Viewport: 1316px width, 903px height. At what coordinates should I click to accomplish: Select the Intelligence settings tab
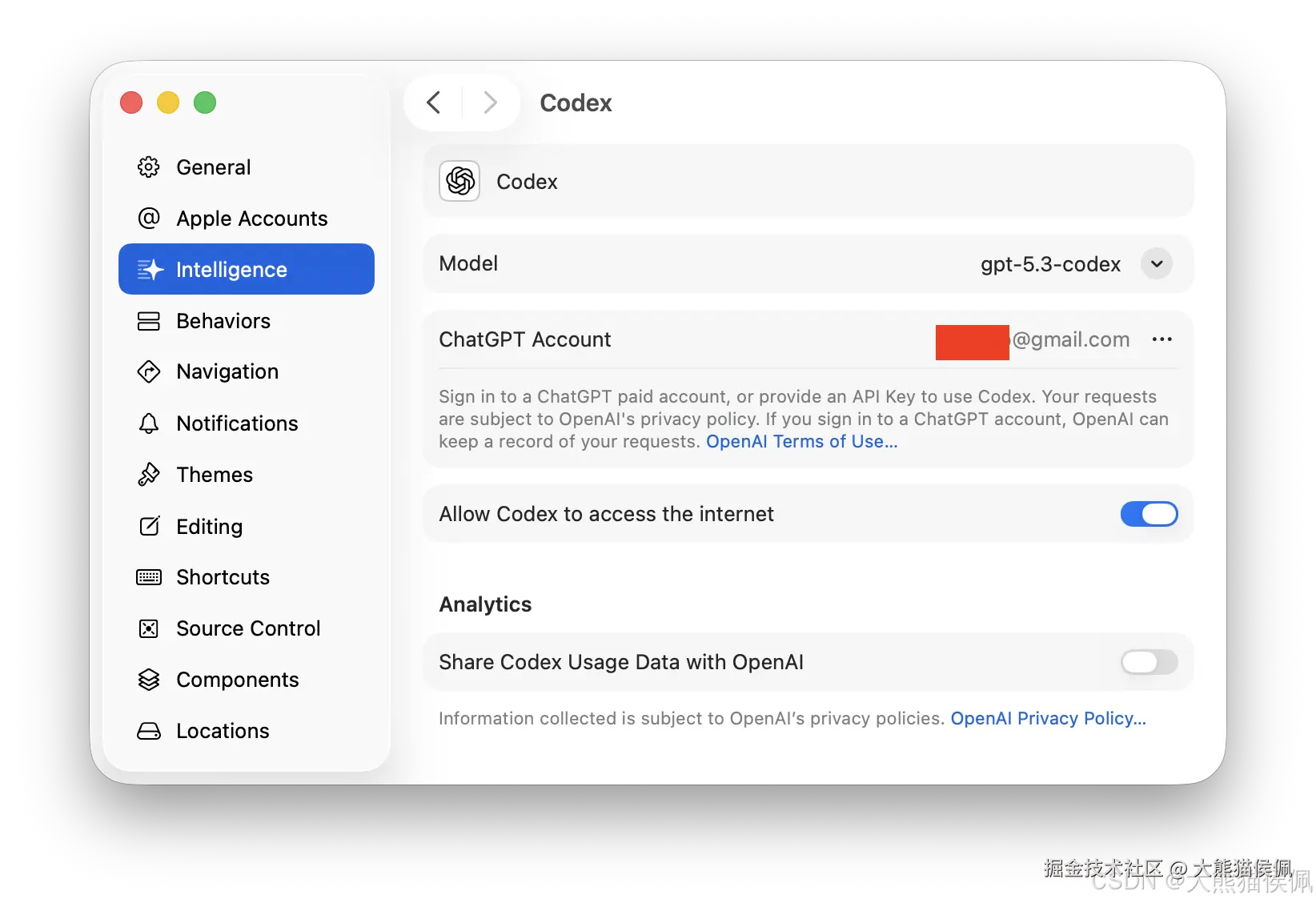[x=247, y=270]
